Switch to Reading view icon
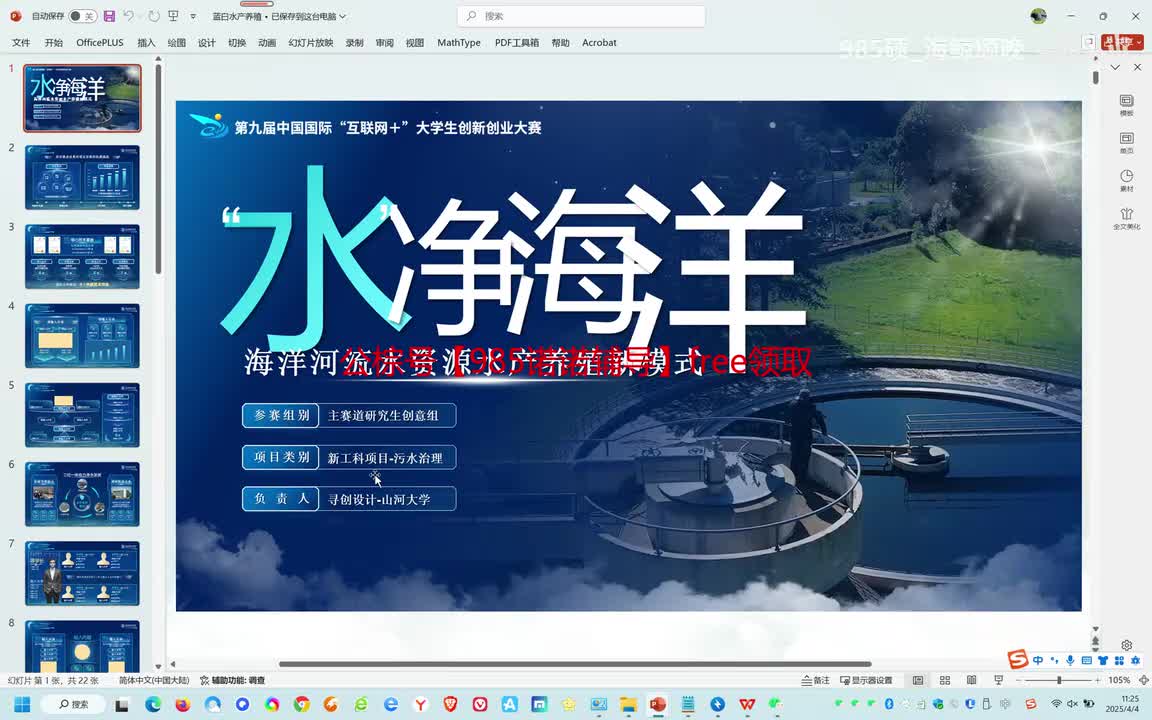The width and height of the screenshot is (1152, 720). [x=971, y=680]
